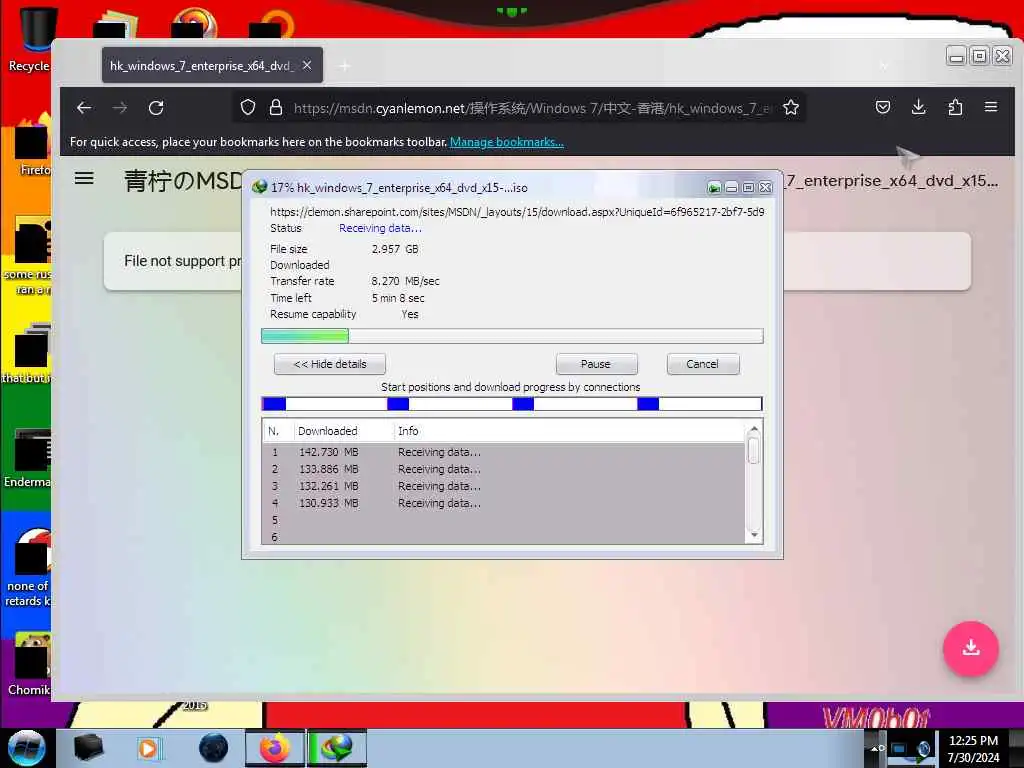Cancel the ISO download
The height and width of the screenshot is (768, 1024).
point(703,364)
